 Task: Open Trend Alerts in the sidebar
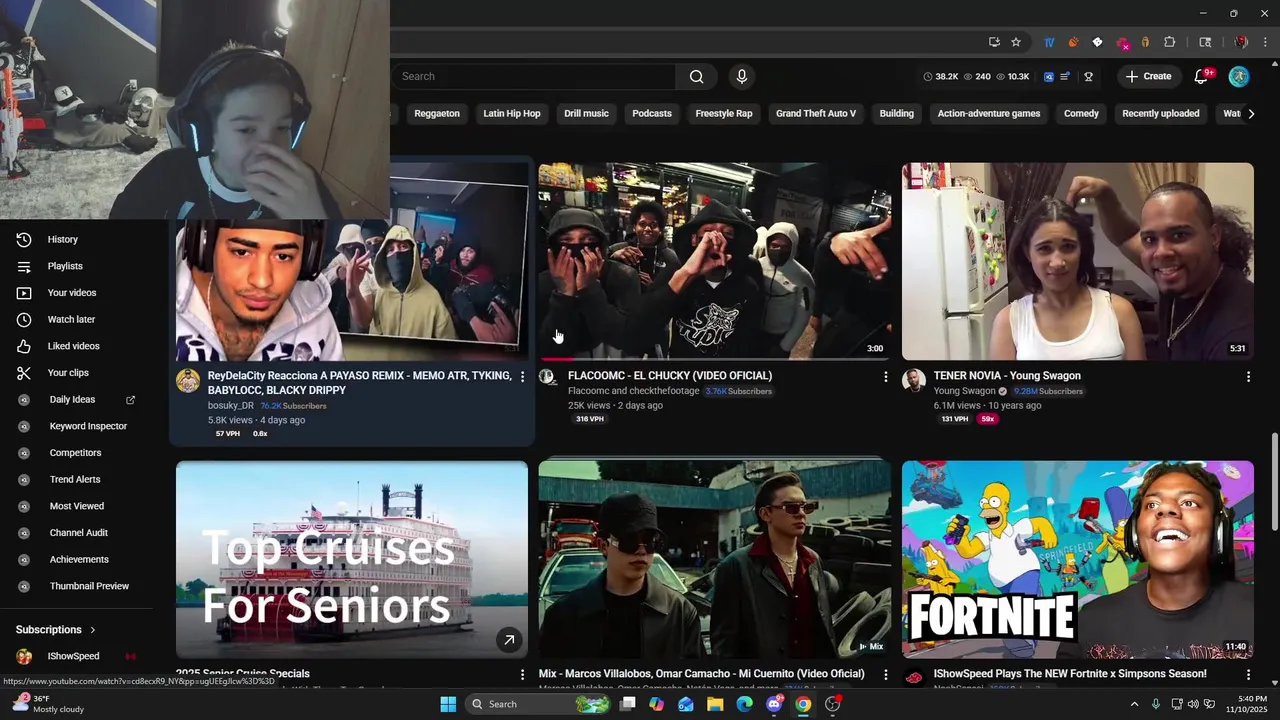[77, 480]
